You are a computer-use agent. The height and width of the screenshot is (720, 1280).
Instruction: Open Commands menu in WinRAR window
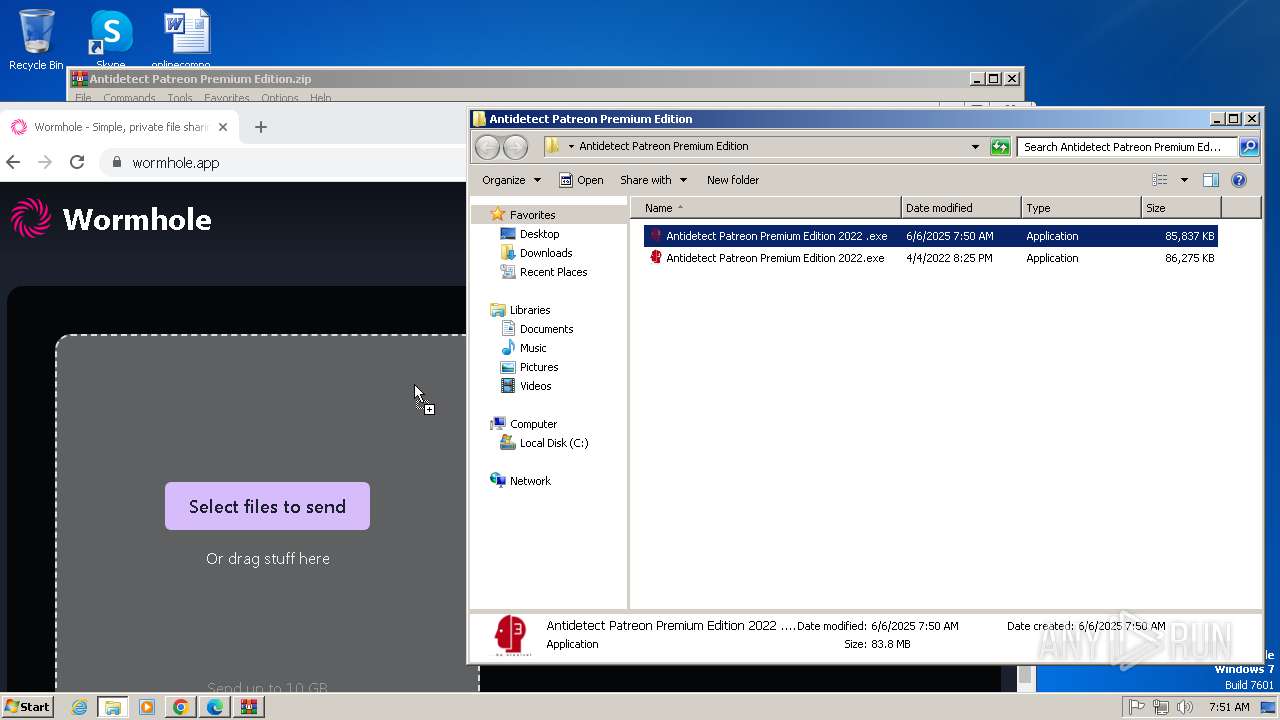(x=129, y=98)
